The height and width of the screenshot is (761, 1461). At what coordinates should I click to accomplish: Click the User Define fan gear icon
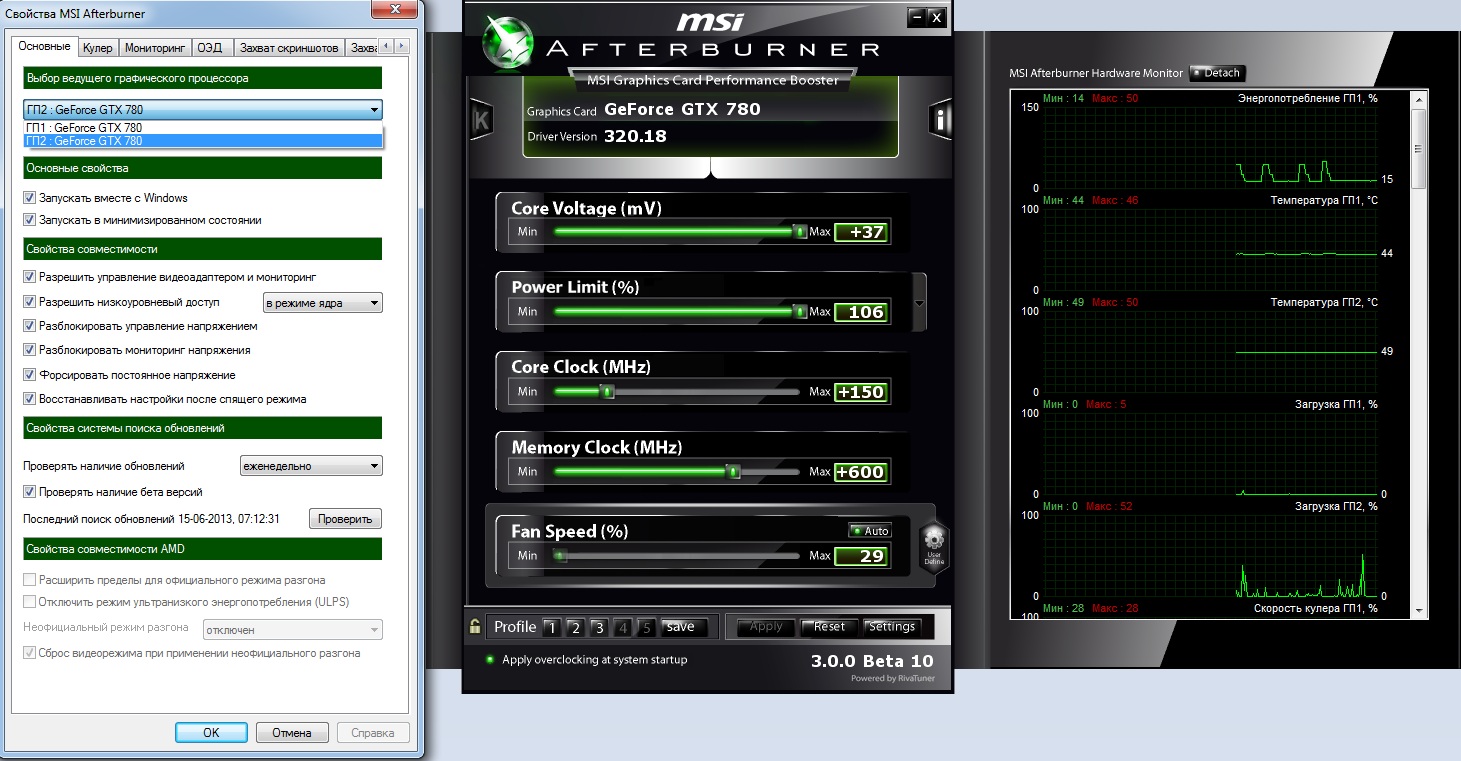(x=933, y=546)
